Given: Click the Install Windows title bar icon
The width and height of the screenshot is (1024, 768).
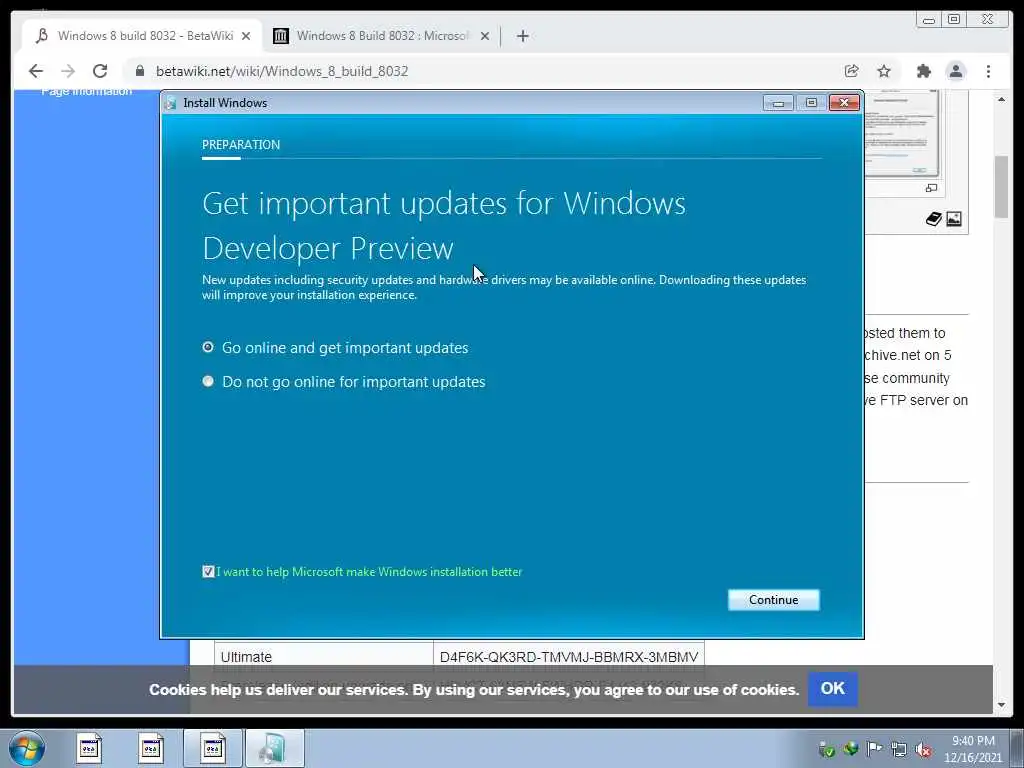Looking at the screenshot, I should [171, 103].
